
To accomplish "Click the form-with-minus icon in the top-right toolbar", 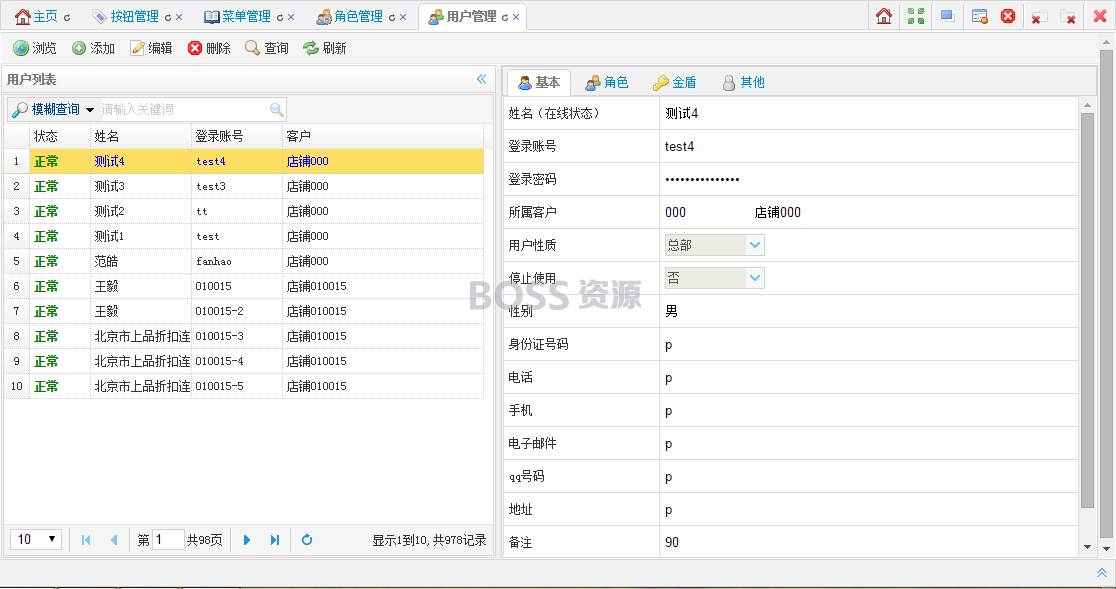I will click(x=979, y=16).
